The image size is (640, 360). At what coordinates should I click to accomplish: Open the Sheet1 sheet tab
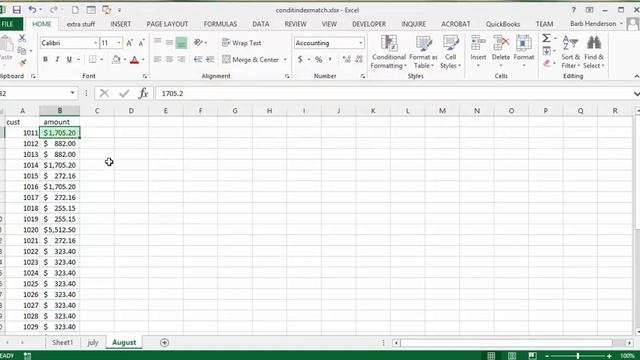pyautogui.click(x=62, y=342)
